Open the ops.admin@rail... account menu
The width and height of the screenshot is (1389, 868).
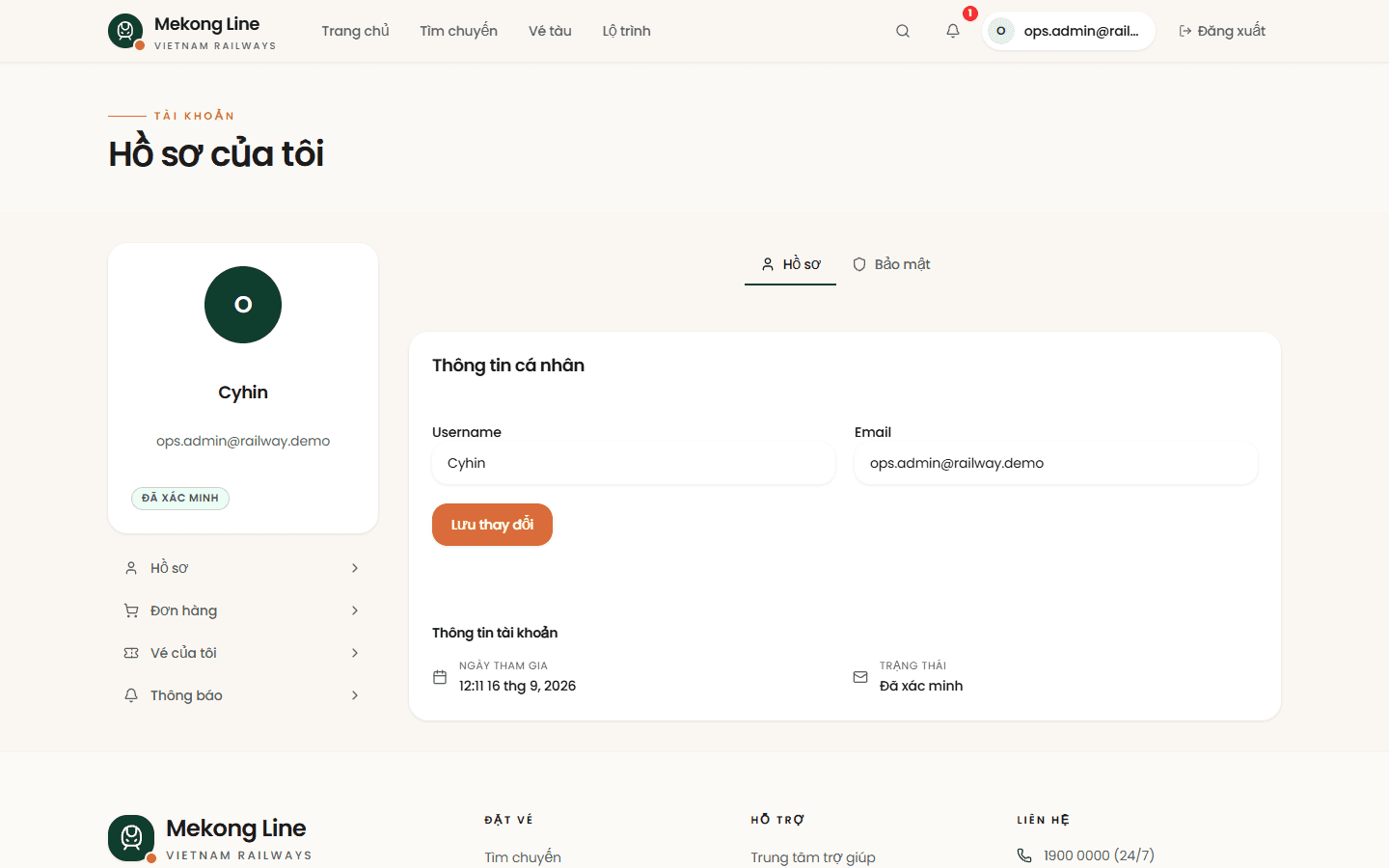[x=1069, y=31]
